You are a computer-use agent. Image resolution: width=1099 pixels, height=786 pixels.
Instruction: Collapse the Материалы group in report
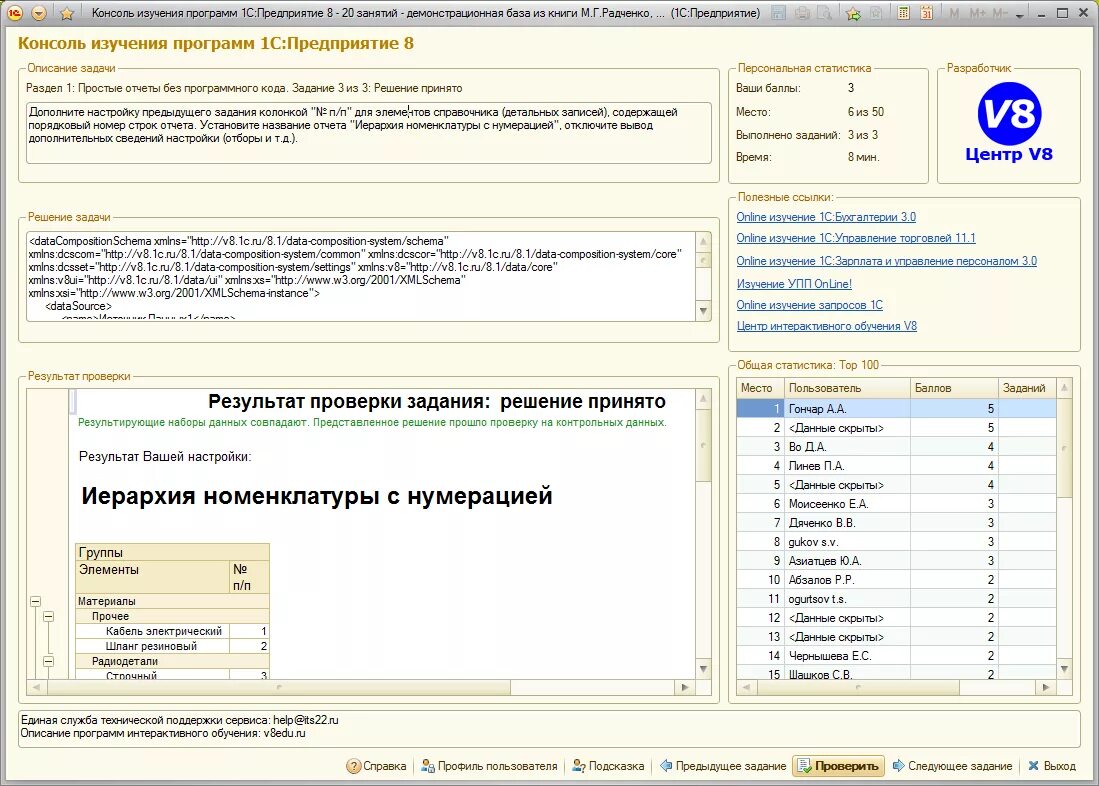(36, 602)
